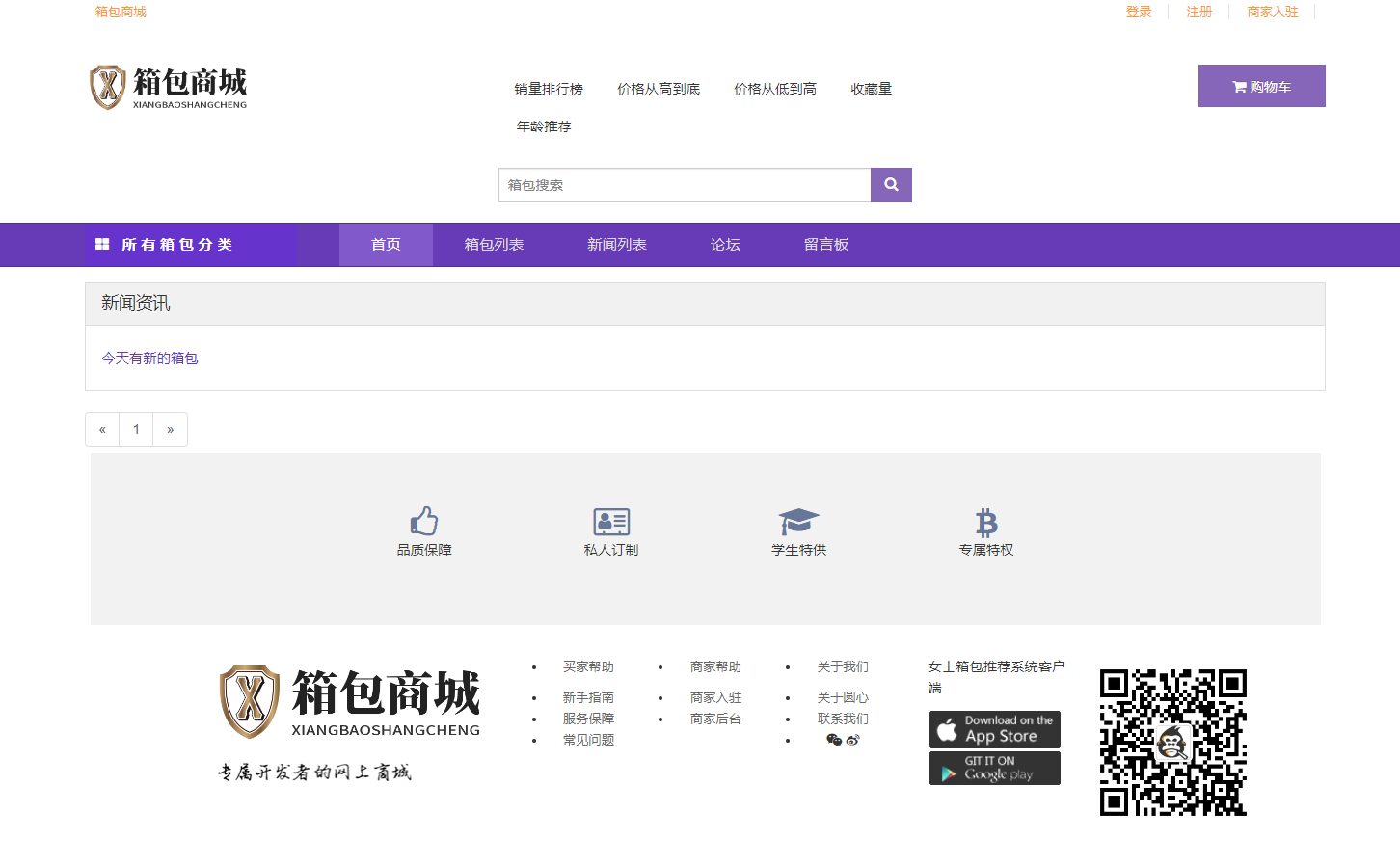This screenshot has width=1400, height=841.
Task: Open the 服务保障 footer link
Action: pos(588,719)
